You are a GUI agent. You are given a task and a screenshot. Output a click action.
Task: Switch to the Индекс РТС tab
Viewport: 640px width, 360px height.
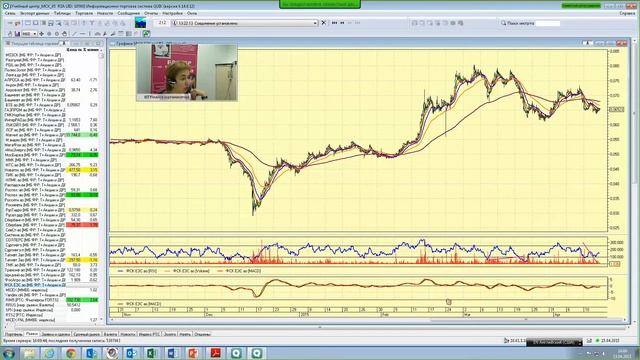click(149, 334)
